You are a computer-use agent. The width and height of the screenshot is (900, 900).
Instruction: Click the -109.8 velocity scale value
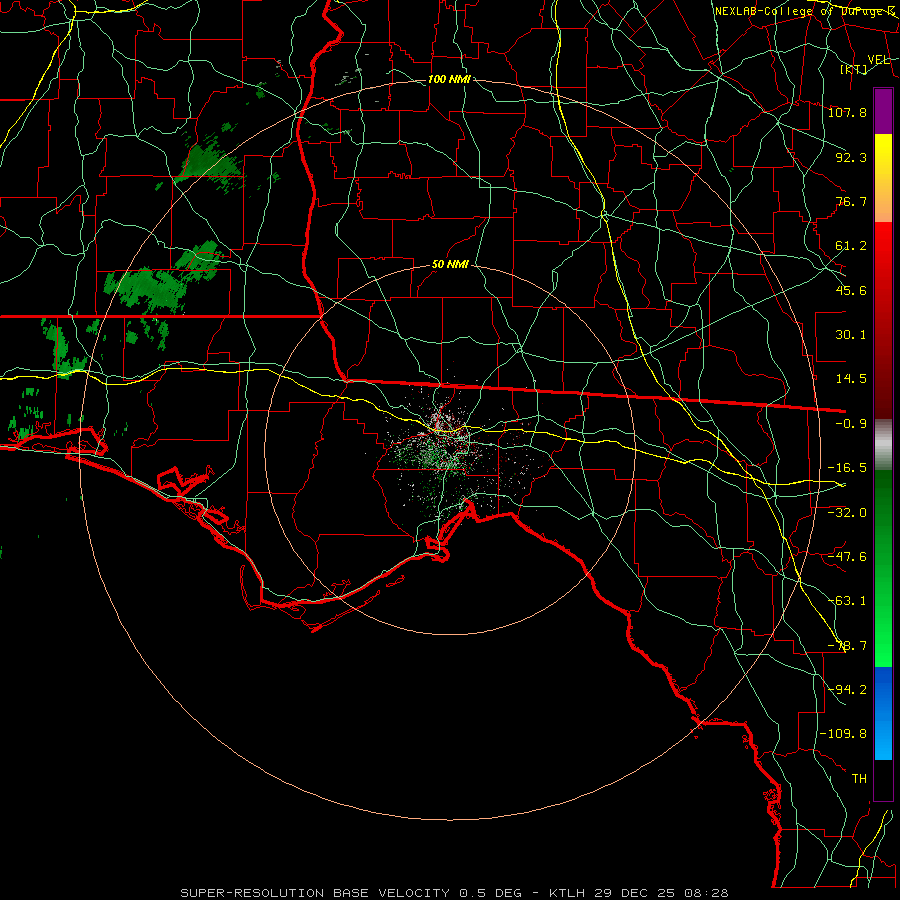click(843, 734)
